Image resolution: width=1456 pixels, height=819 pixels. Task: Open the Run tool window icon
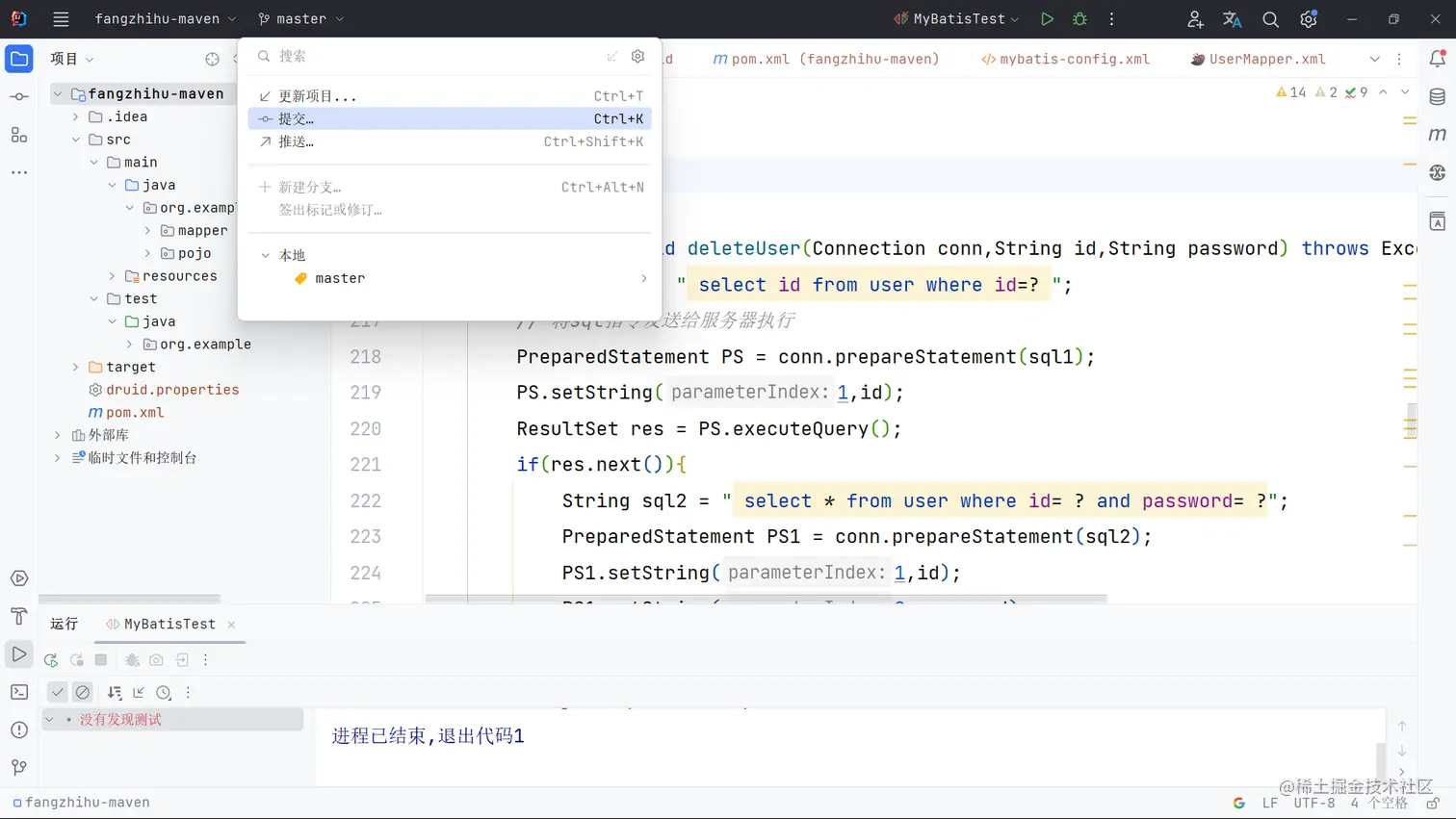(x=19, y=654)
